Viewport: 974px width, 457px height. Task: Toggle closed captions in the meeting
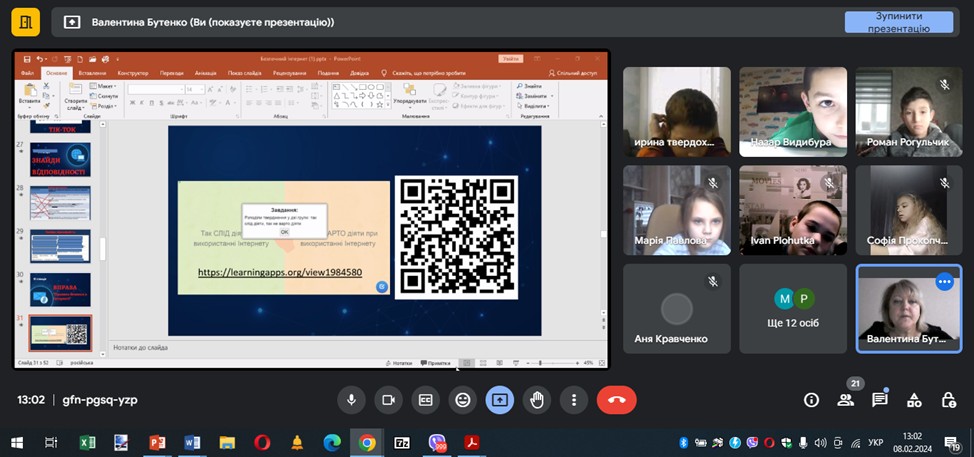[426, 400]
